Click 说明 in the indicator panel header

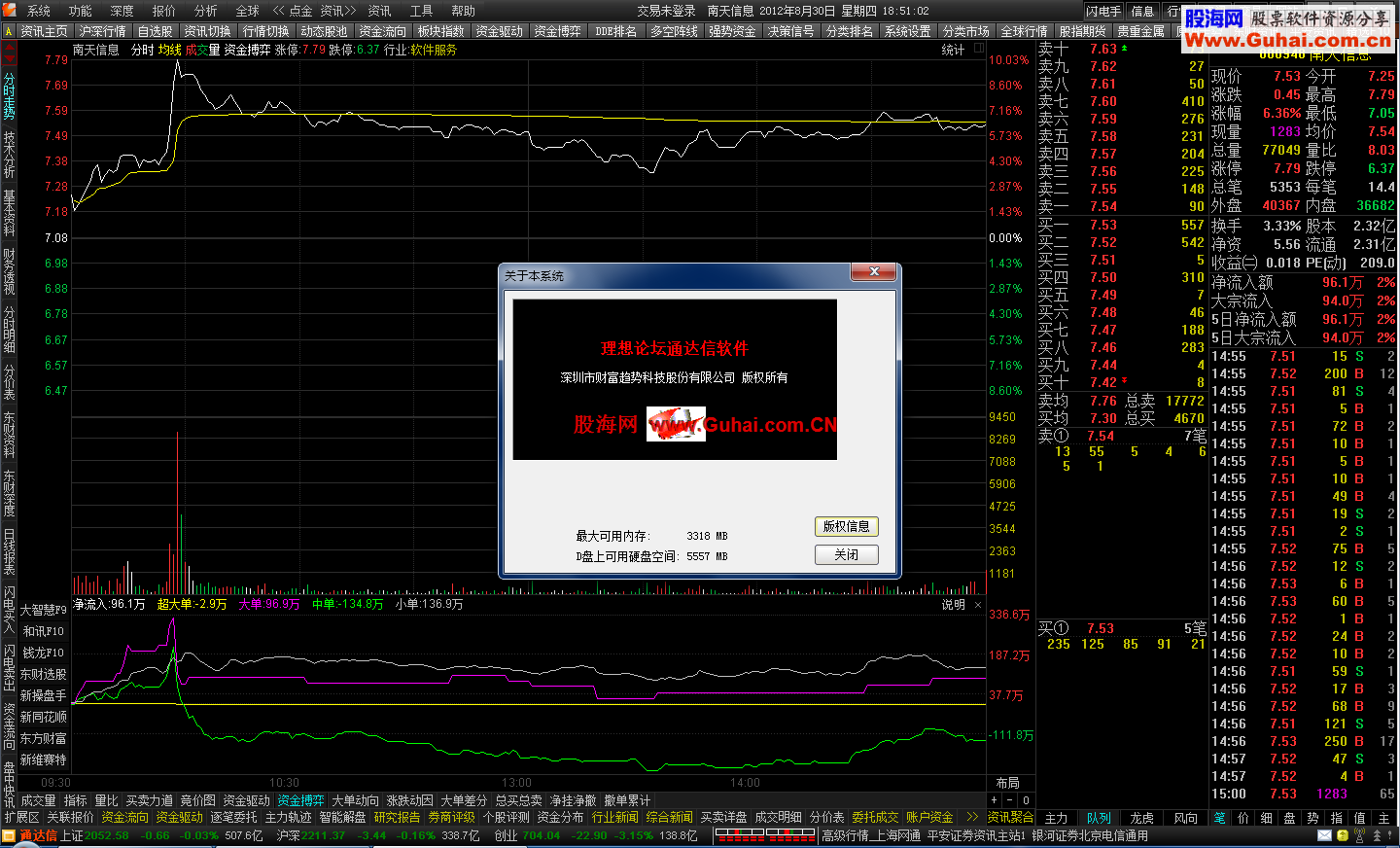[x=953, y=605]
